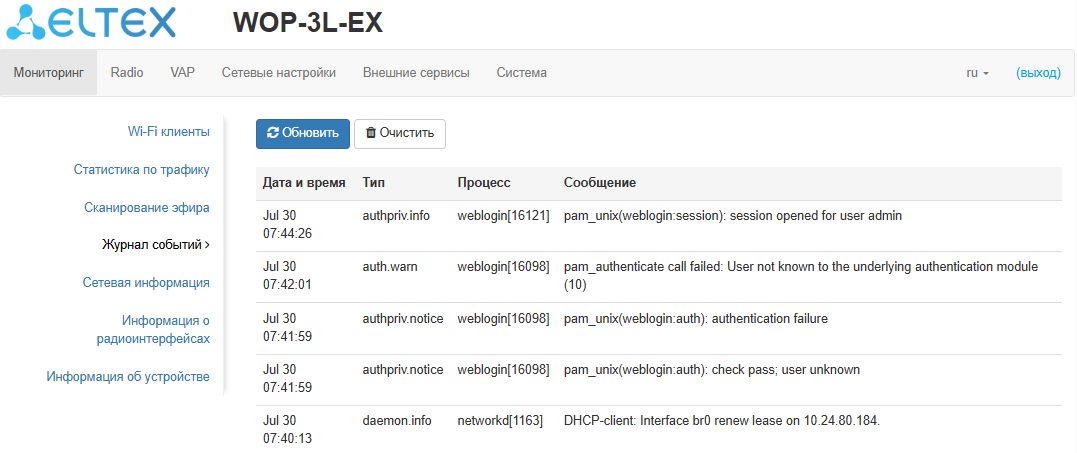Viewport: 1077px width, 453px height.
Task: Show Информация об устройстве page
Action: [x=128, y=376]
